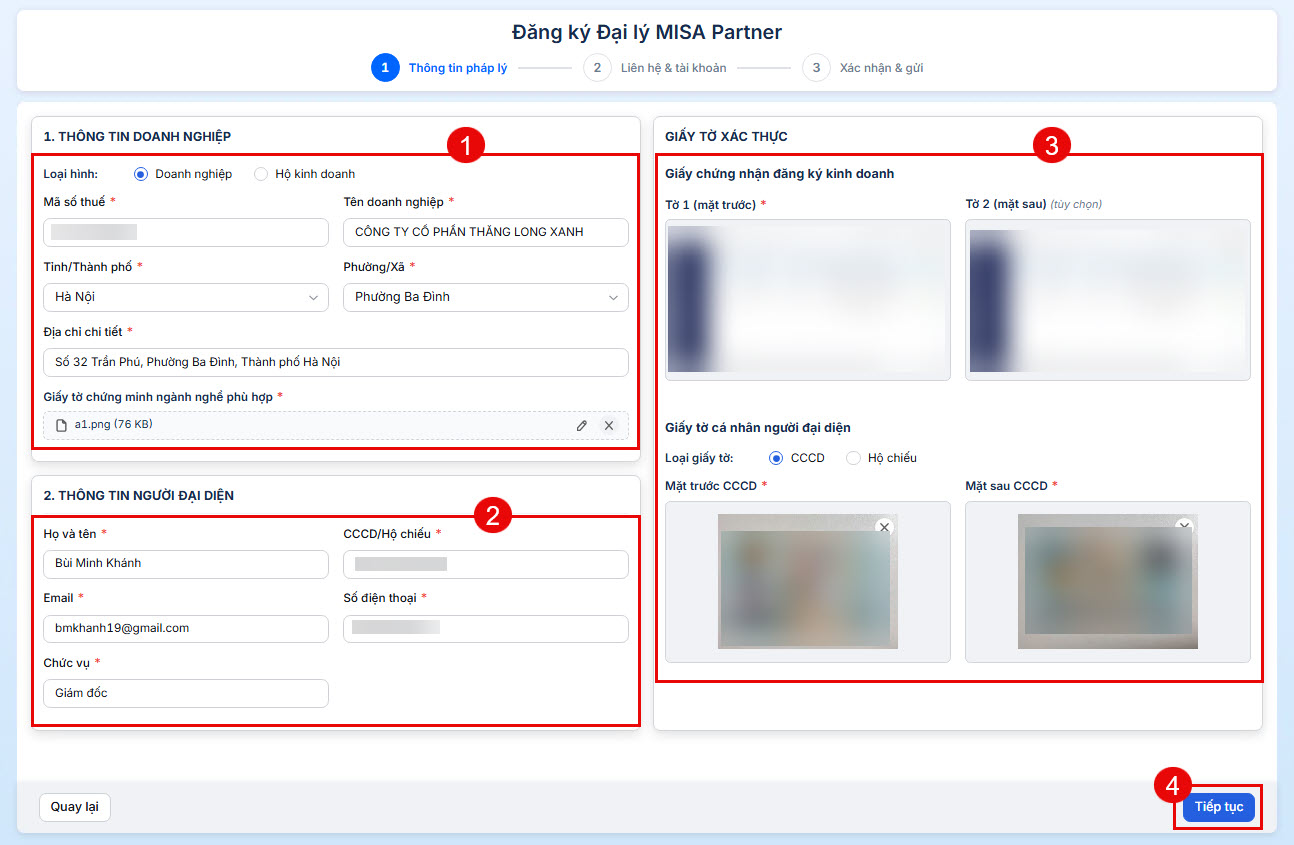Switch to step Xác nhận & gửi
The width and height of the screenshot is (1294, 845).
click(862, 68)
